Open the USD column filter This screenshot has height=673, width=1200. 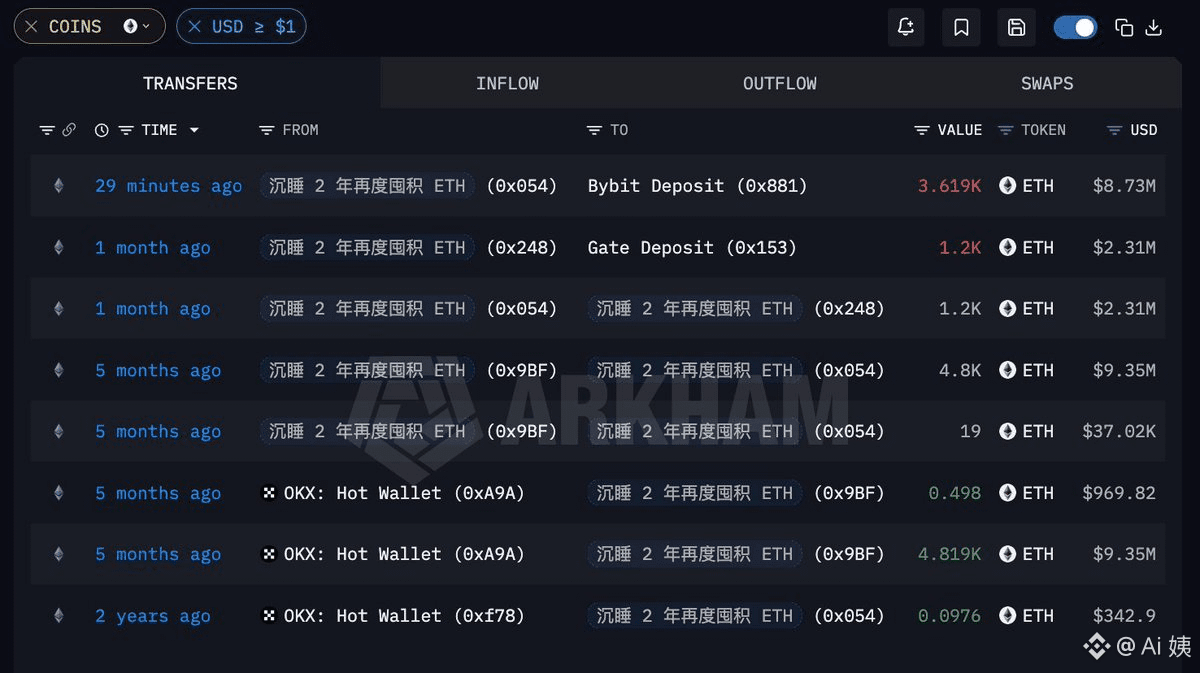coord(1114,130)
